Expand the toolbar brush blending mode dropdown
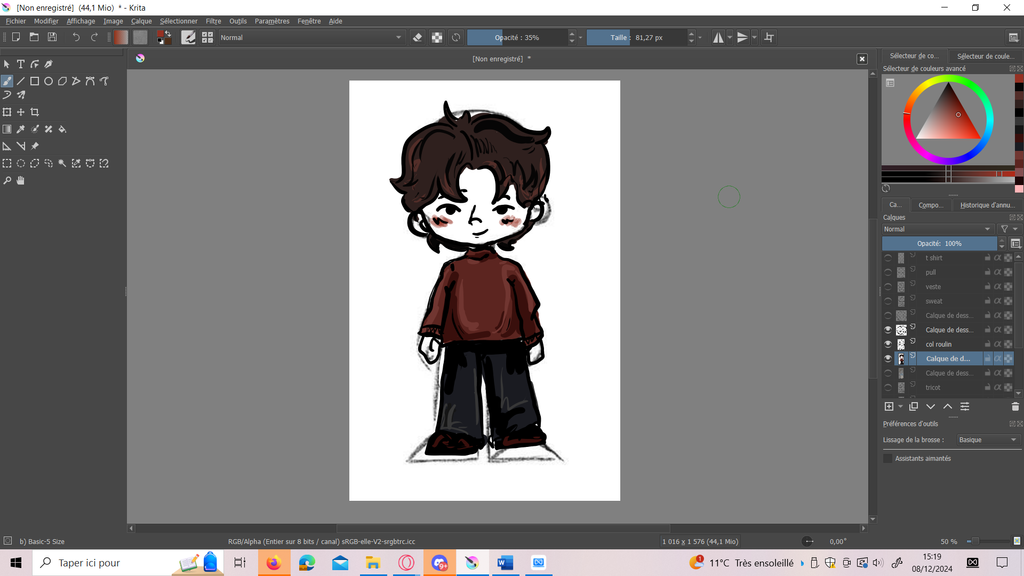This screenshot has height=576, width=1024. tap(305, 37)
